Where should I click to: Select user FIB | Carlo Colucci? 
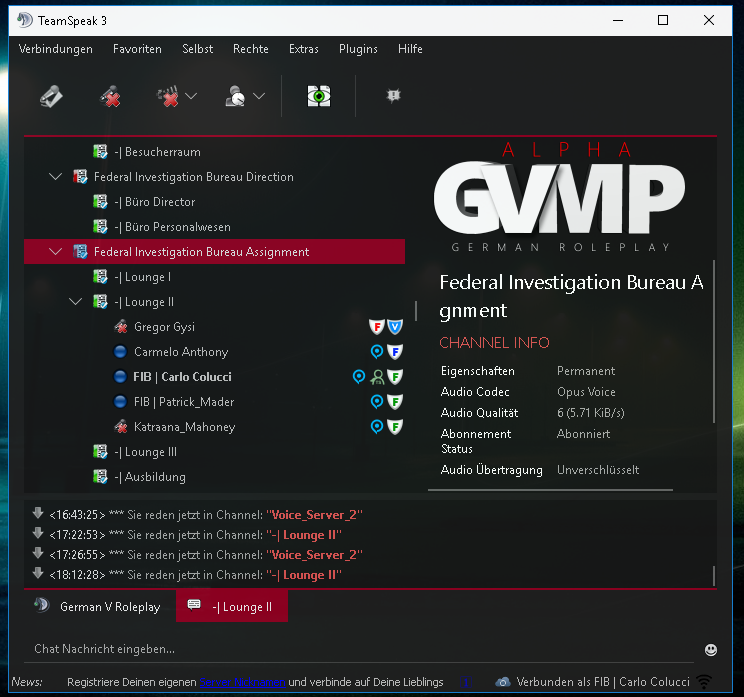point(182,377)
